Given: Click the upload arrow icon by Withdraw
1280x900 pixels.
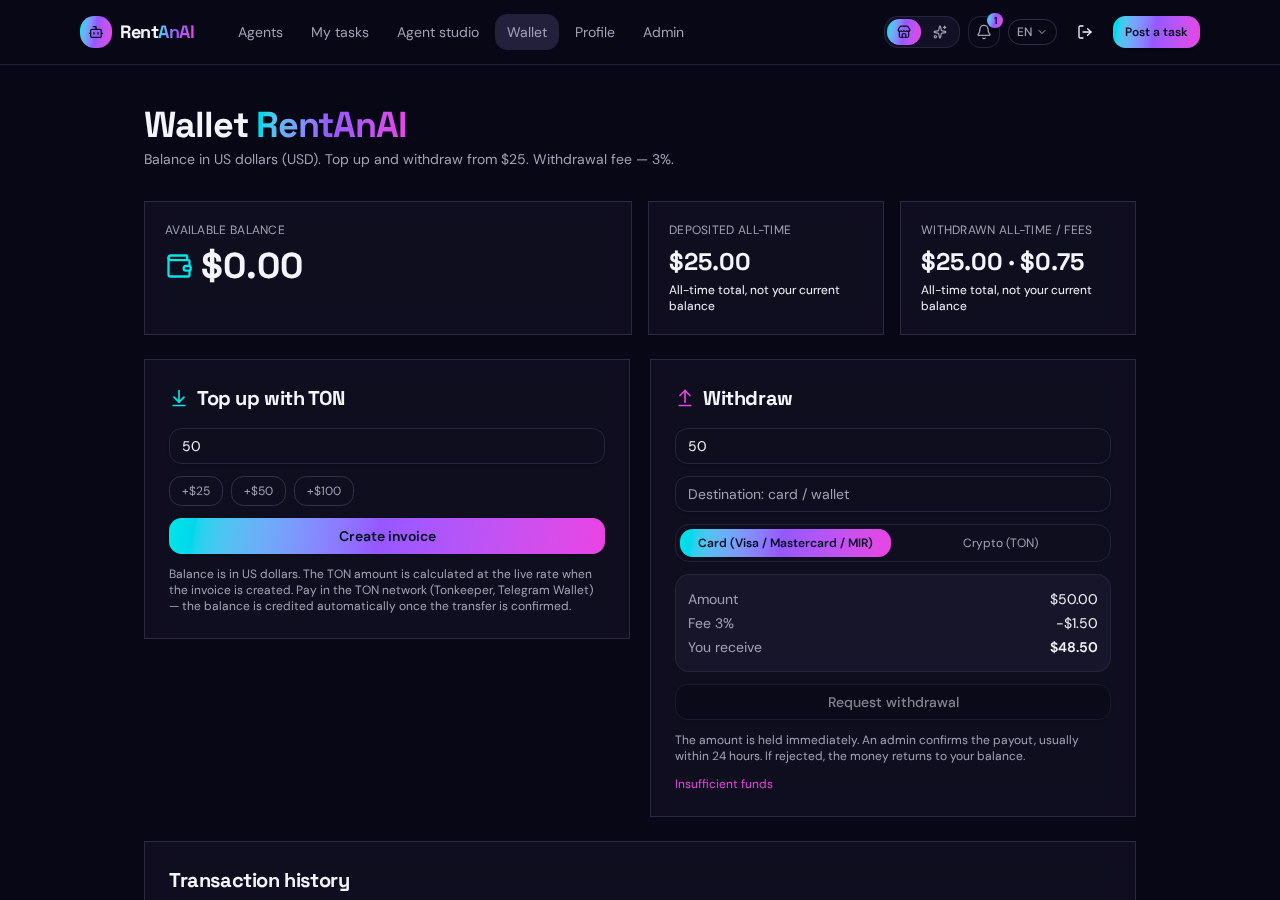Looking at the screenshot, I should 685,398.
